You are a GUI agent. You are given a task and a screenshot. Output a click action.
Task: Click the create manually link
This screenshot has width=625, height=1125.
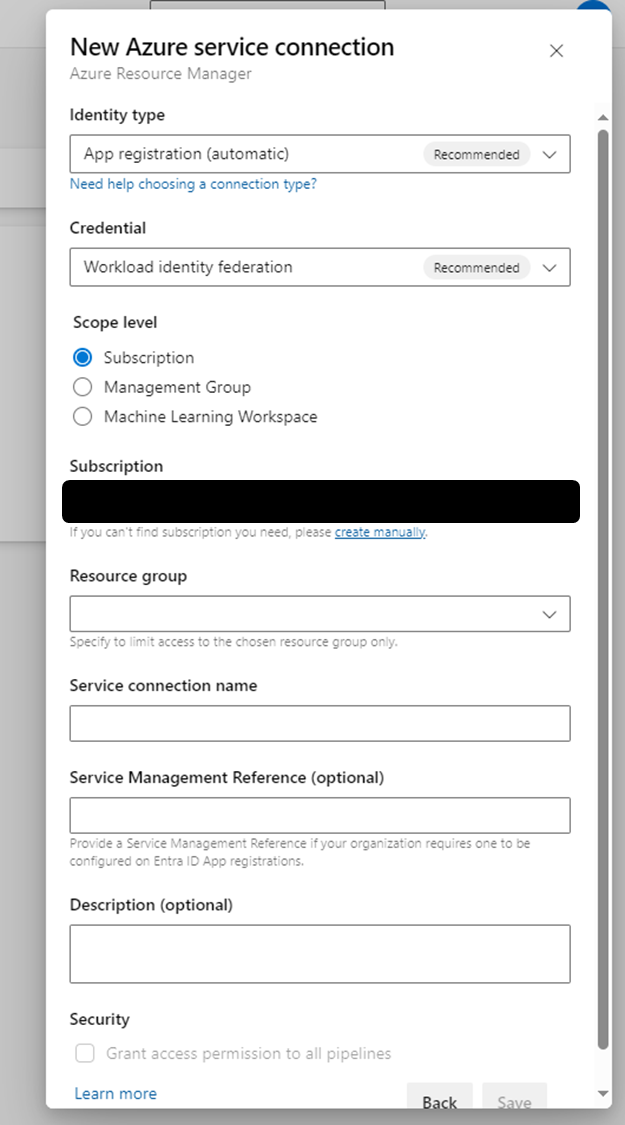(x=379, y=532)
